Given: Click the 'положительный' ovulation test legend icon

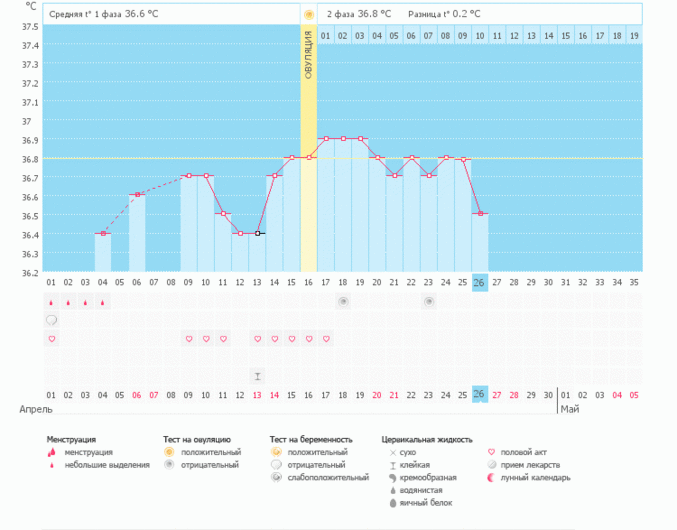Looking at the screenshot, I should pos(168,452).
